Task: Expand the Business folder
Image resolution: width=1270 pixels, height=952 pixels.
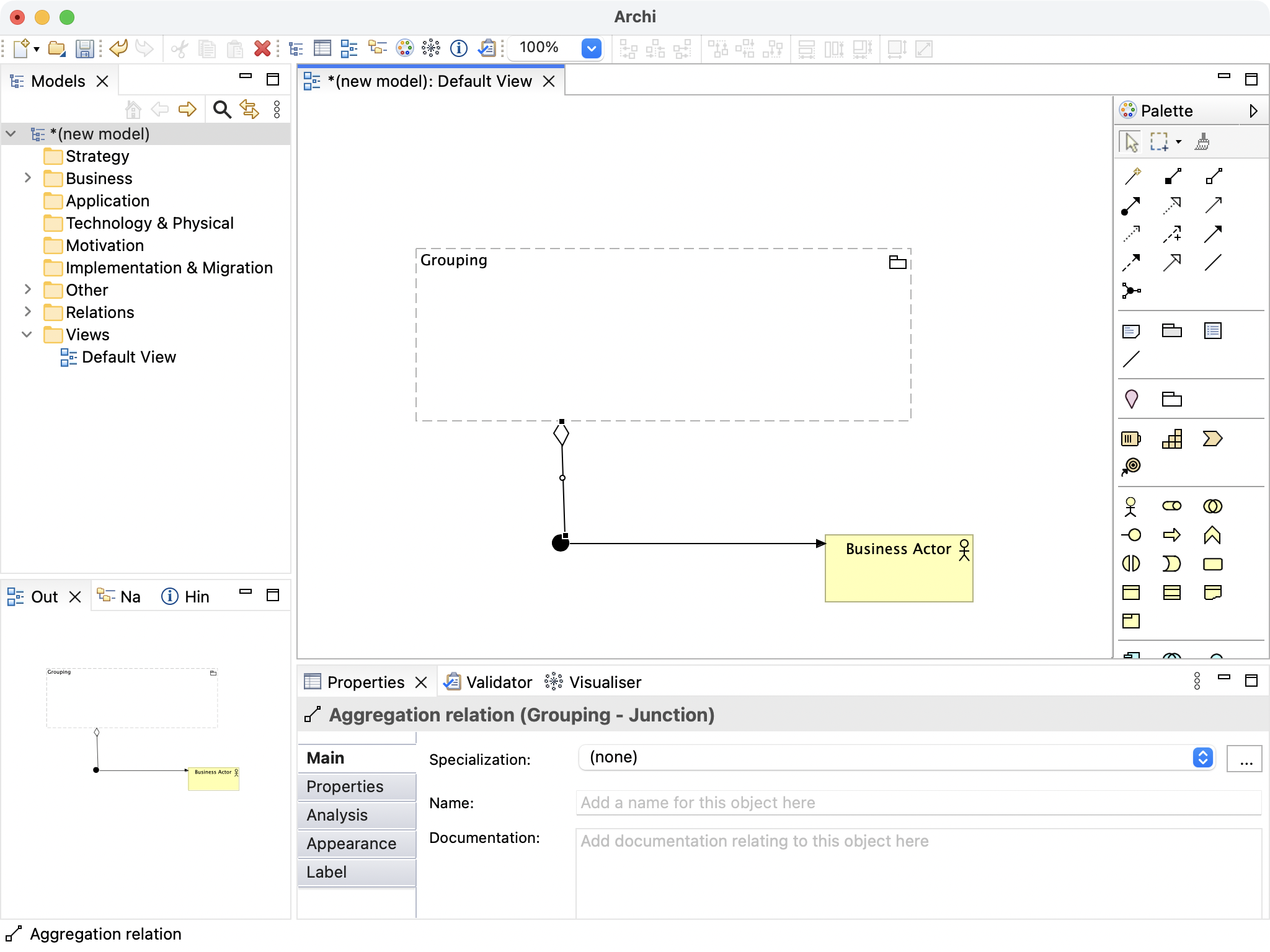Action: [27, 178]
